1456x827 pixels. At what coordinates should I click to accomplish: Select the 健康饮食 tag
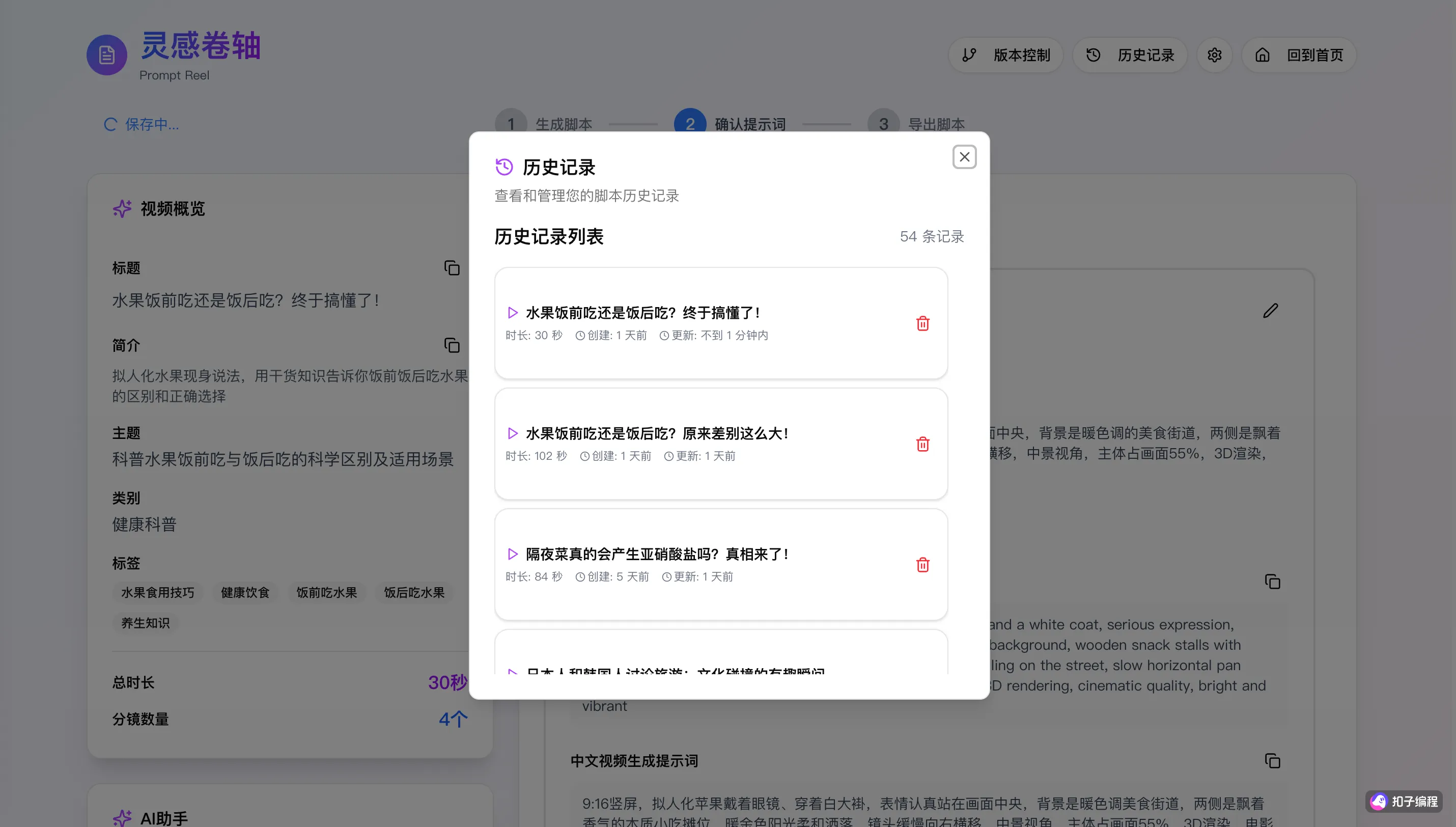245,592
